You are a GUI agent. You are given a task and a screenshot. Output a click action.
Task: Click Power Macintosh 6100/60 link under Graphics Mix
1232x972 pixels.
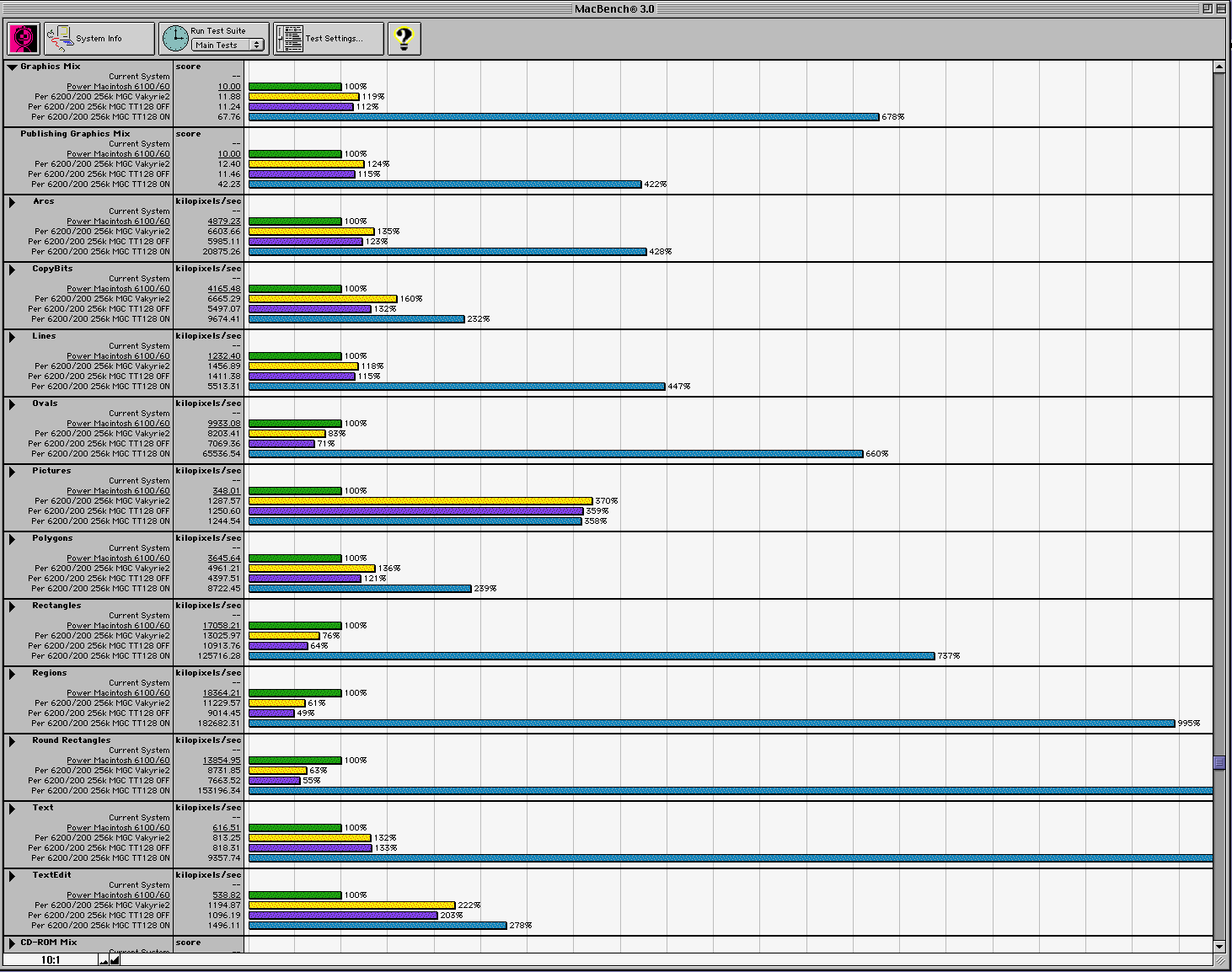pyautogui.click(x=118, y=87)
